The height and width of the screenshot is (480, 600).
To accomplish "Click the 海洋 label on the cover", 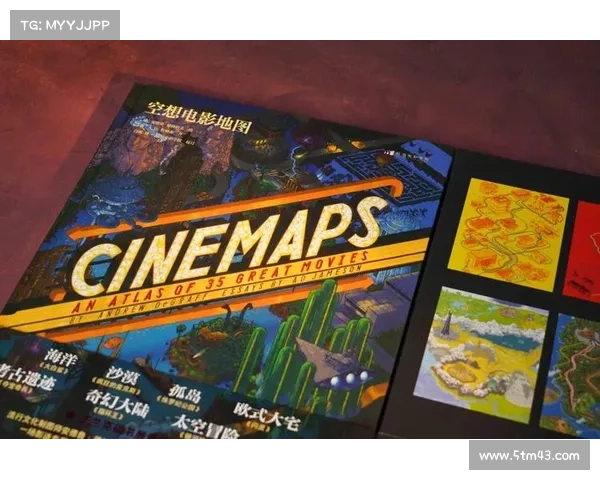I will (x=61, y=356).
